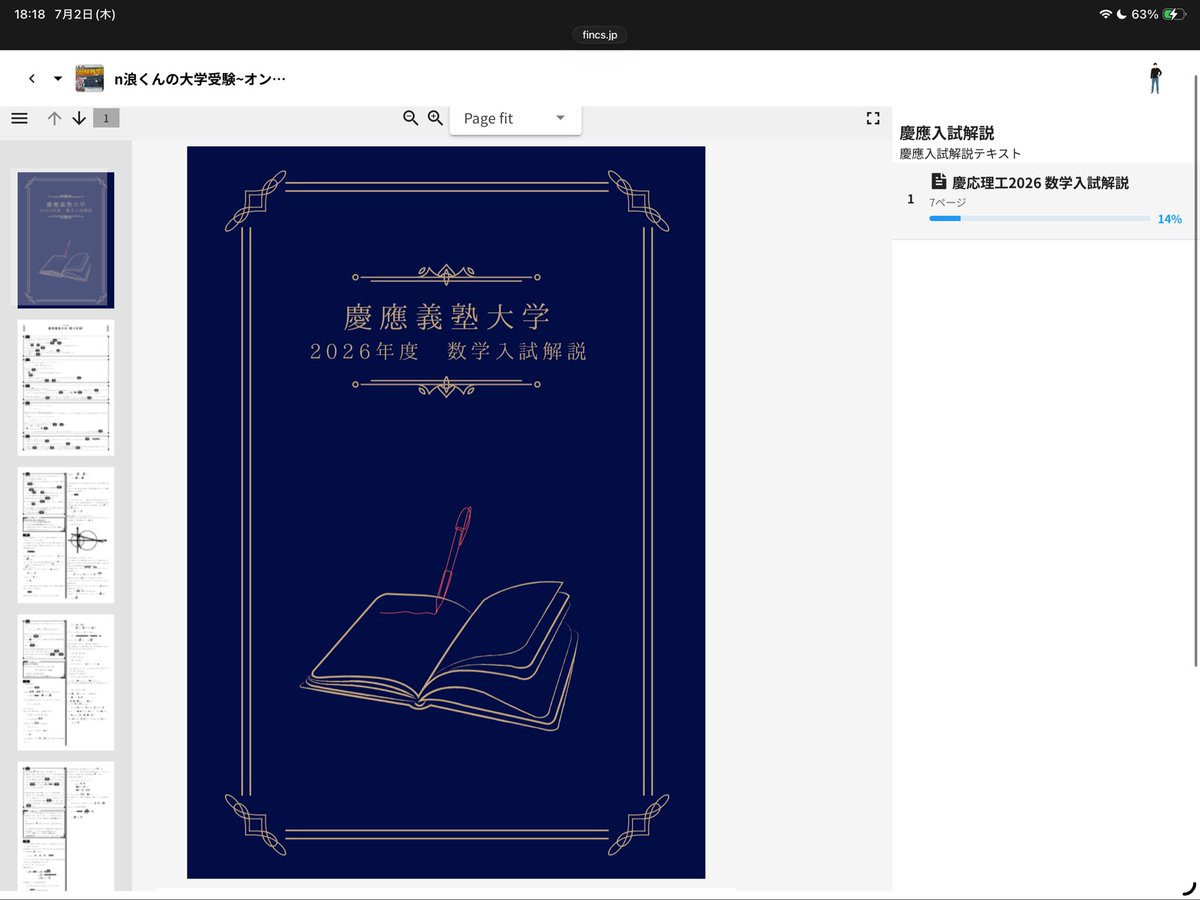The height and width of the screenshot is (900, 1200).
Task: Click the Wi-Fi status icon
Action: [x=1105, y=14]
